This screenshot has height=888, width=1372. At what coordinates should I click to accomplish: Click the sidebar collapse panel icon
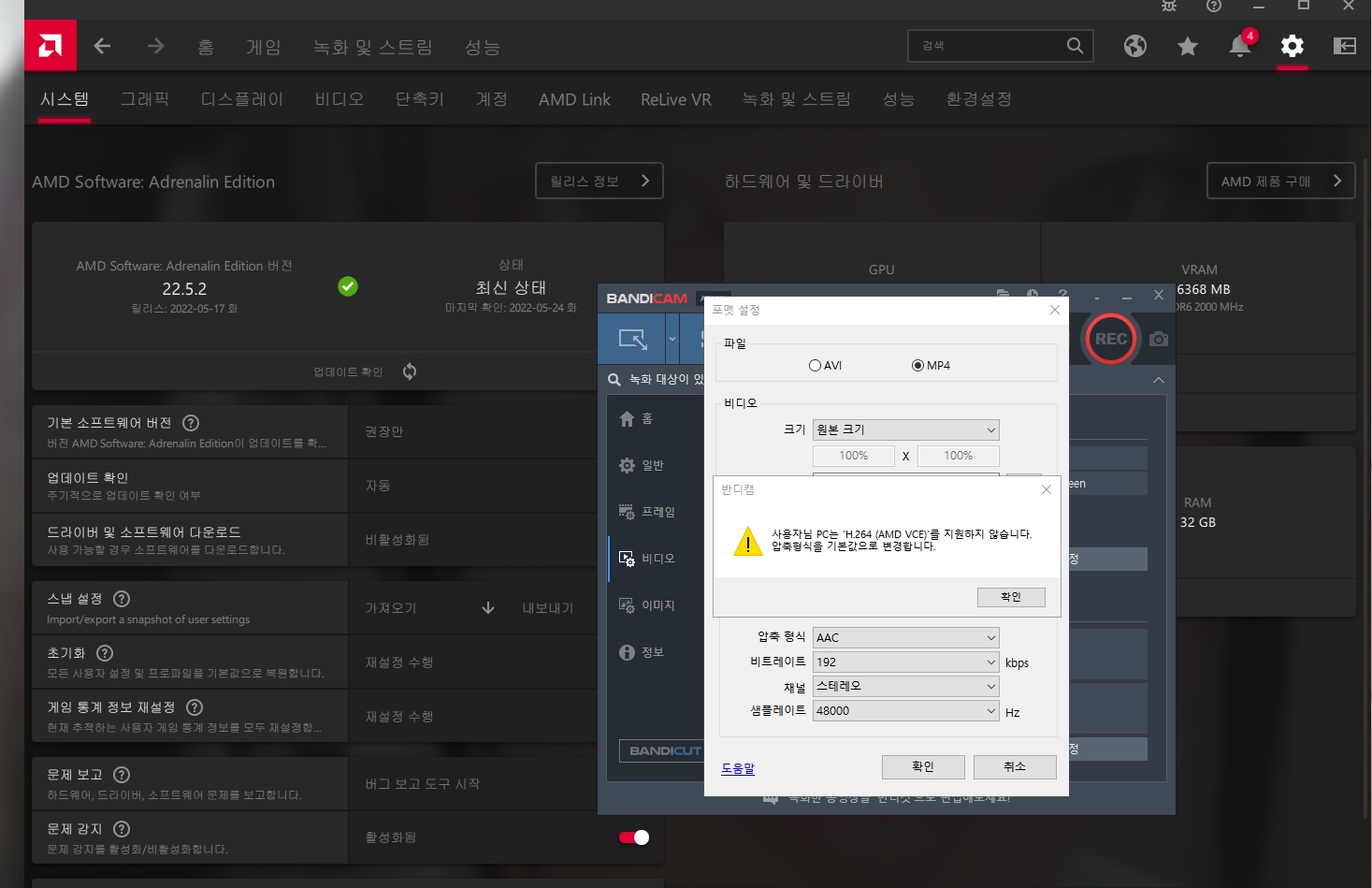[1345, 46]
